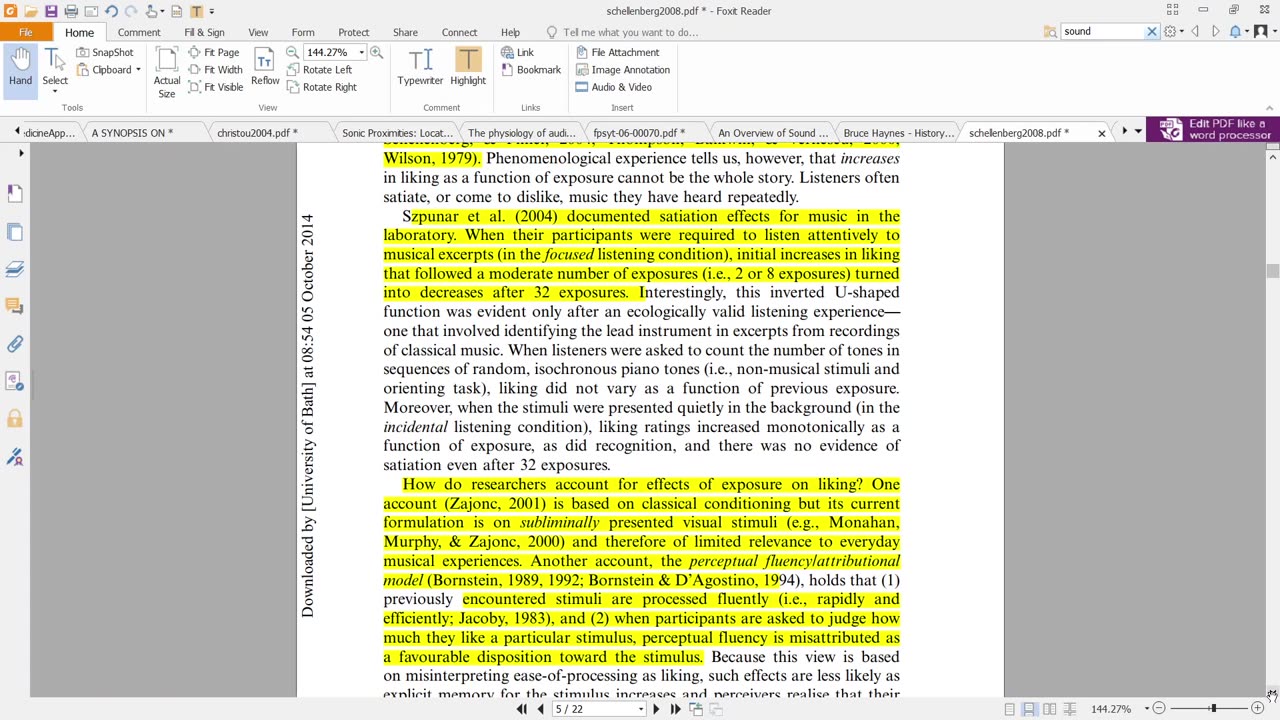This screenshot has height=720, width=1280.
Task: Click zoom in magnifier in ribbon
Action: [x=376, y=52]
